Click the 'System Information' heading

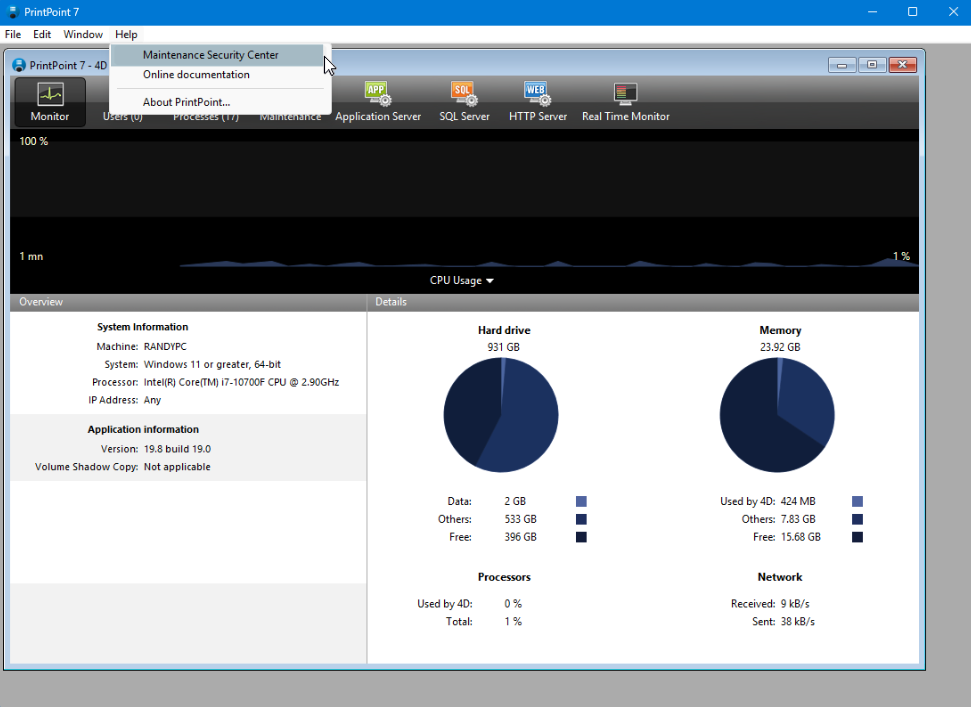142,327
